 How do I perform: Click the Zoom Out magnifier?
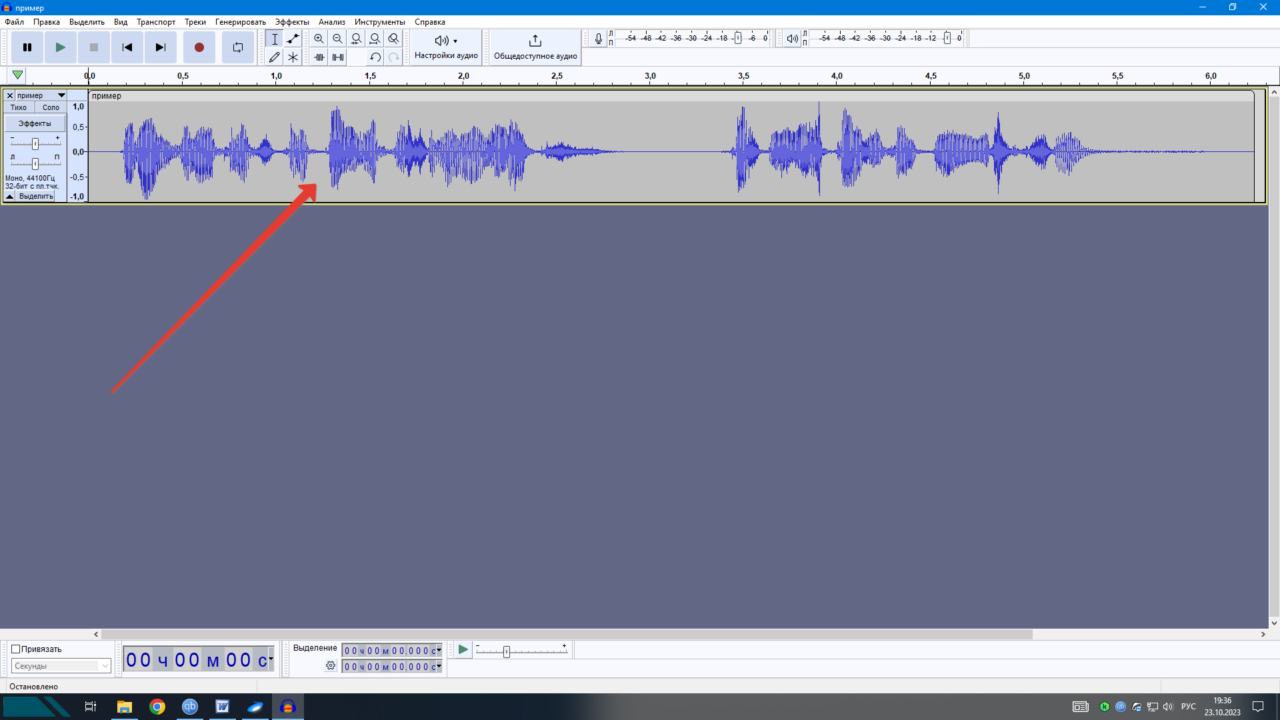pos(338,39)
